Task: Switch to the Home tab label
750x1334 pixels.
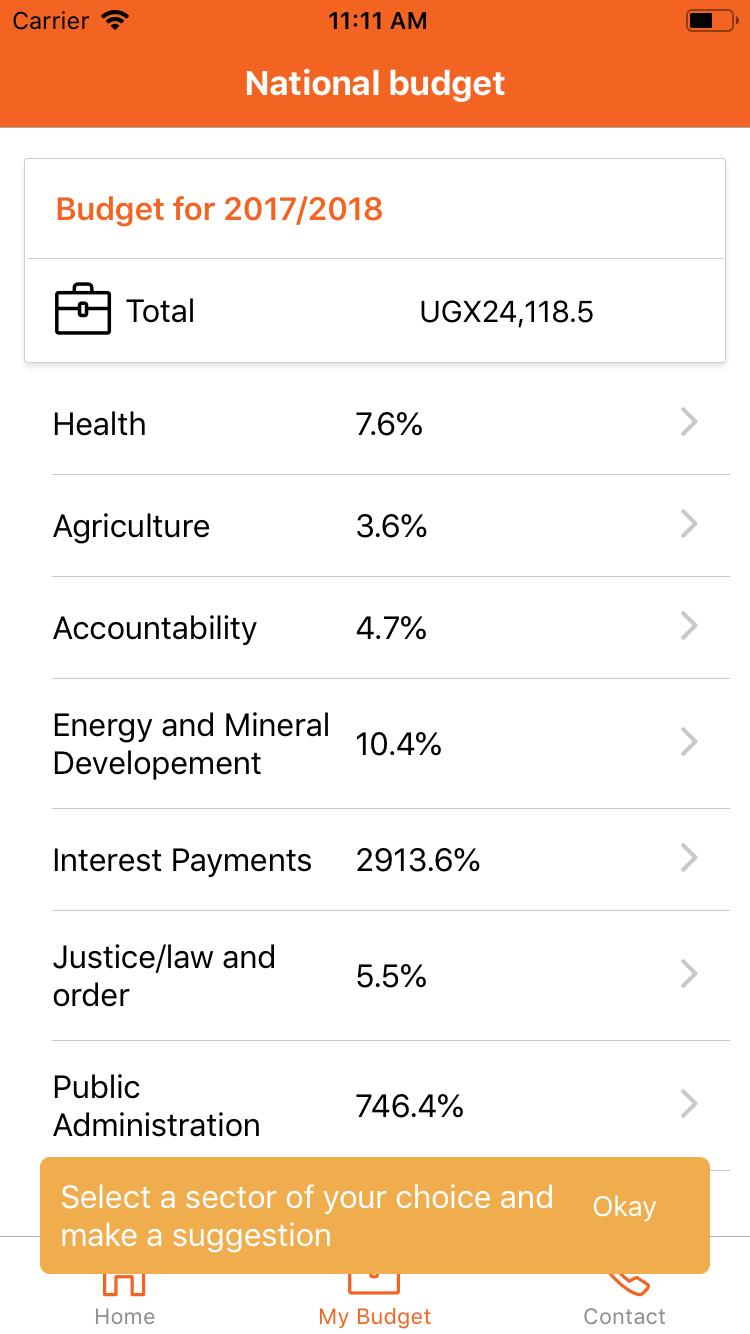Action: point(125,1316)
